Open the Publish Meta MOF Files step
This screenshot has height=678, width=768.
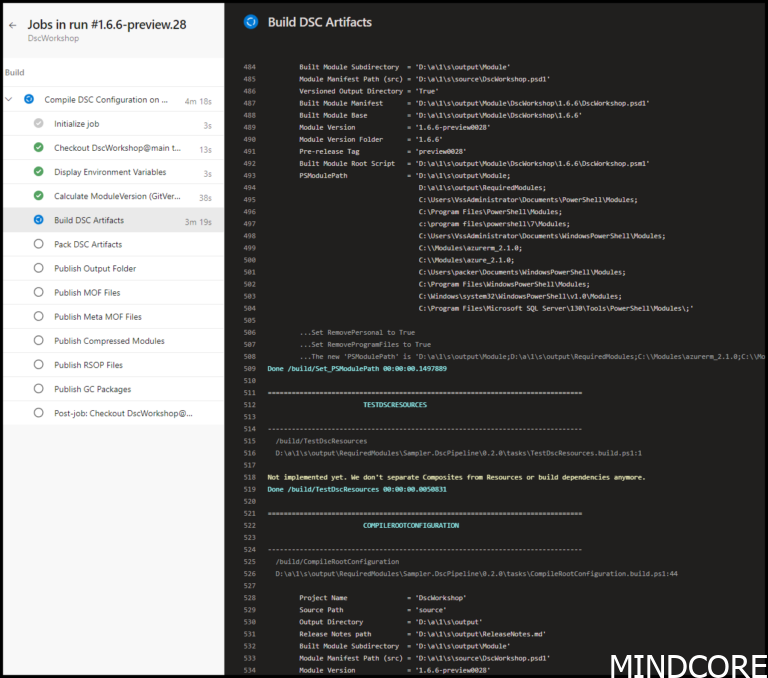pyautogui.click(x=97, y=316)
